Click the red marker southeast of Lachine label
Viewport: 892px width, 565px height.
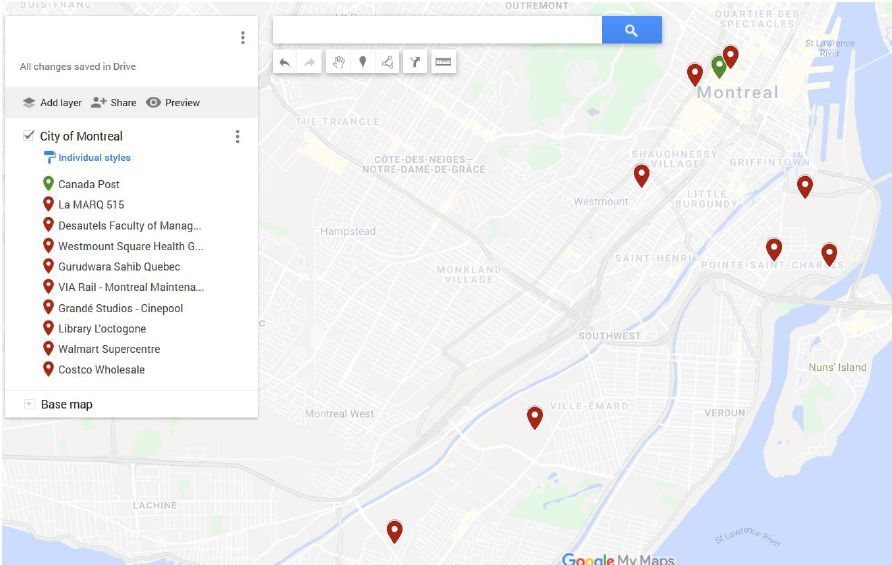(394, 531)
